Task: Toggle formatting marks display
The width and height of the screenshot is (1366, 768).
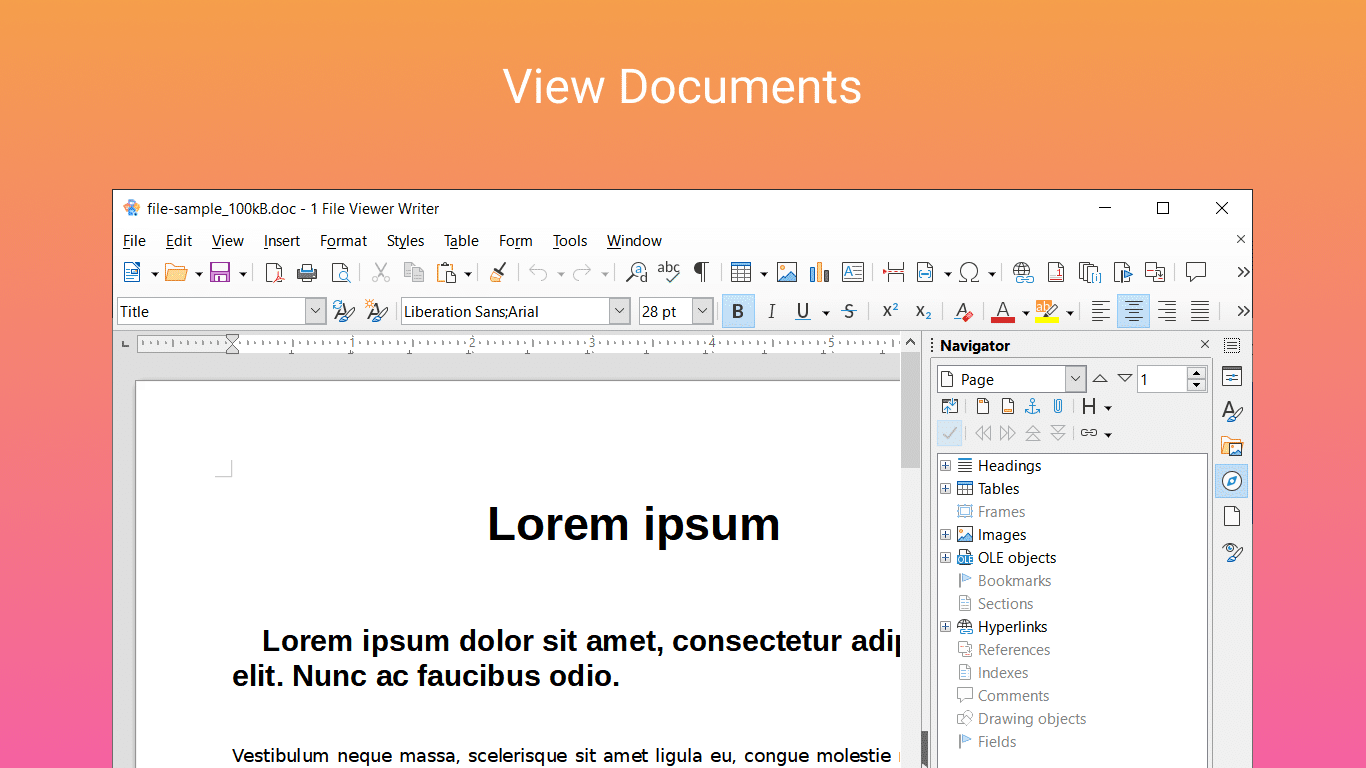Action: coord(701,272)
